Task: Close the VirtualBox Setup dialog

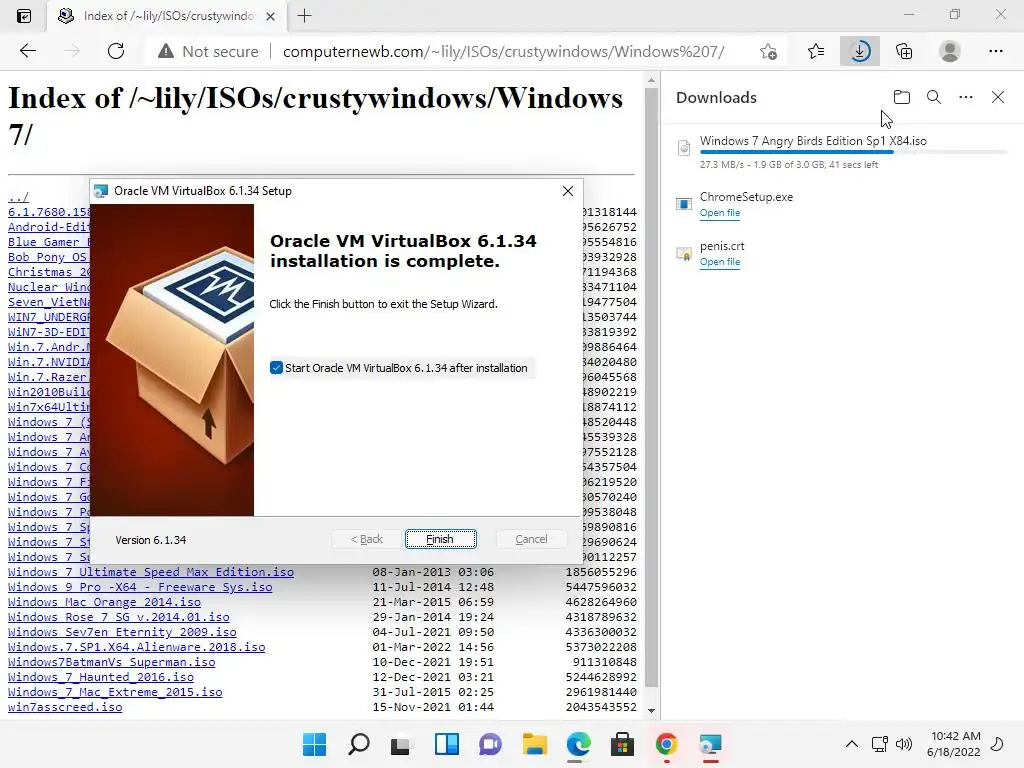Action: coord(568,191)
